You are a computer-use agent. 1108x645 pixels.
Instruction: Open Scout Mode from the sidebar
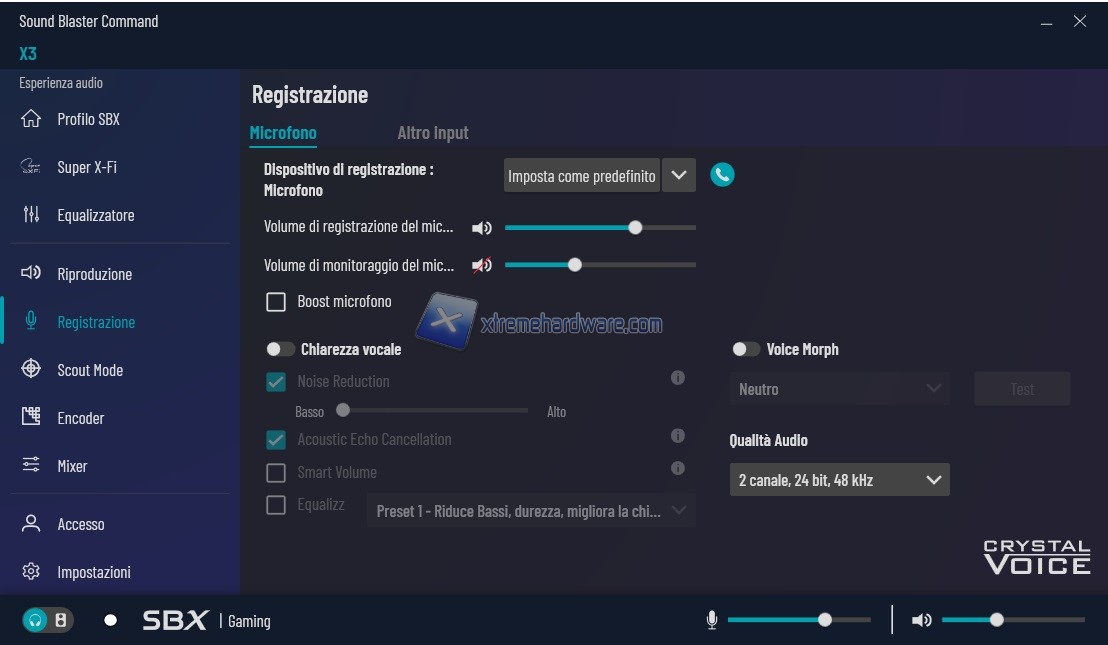click(90, 370)
